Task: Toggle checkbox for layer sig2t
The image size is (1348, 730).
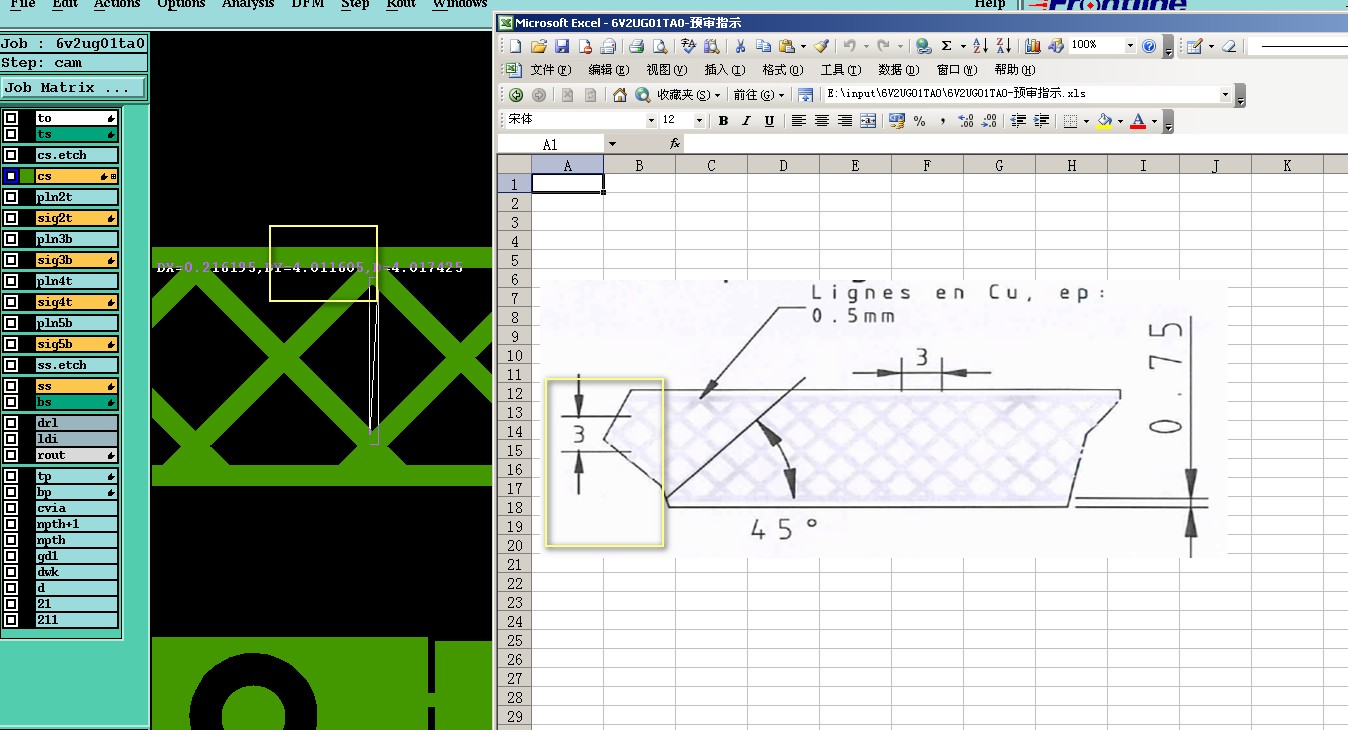Action: [x=11, y=218]
